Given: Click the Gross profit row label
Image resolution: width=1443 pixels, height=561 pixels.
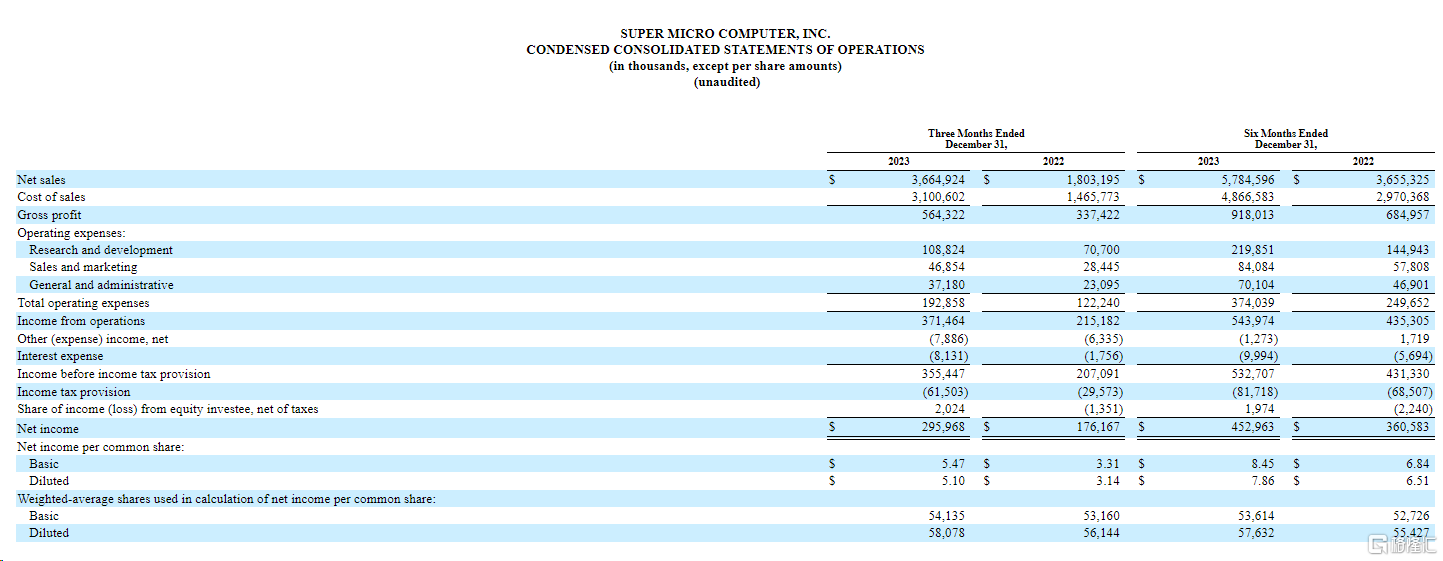Looking at the screenshot, I should [49, 215].
